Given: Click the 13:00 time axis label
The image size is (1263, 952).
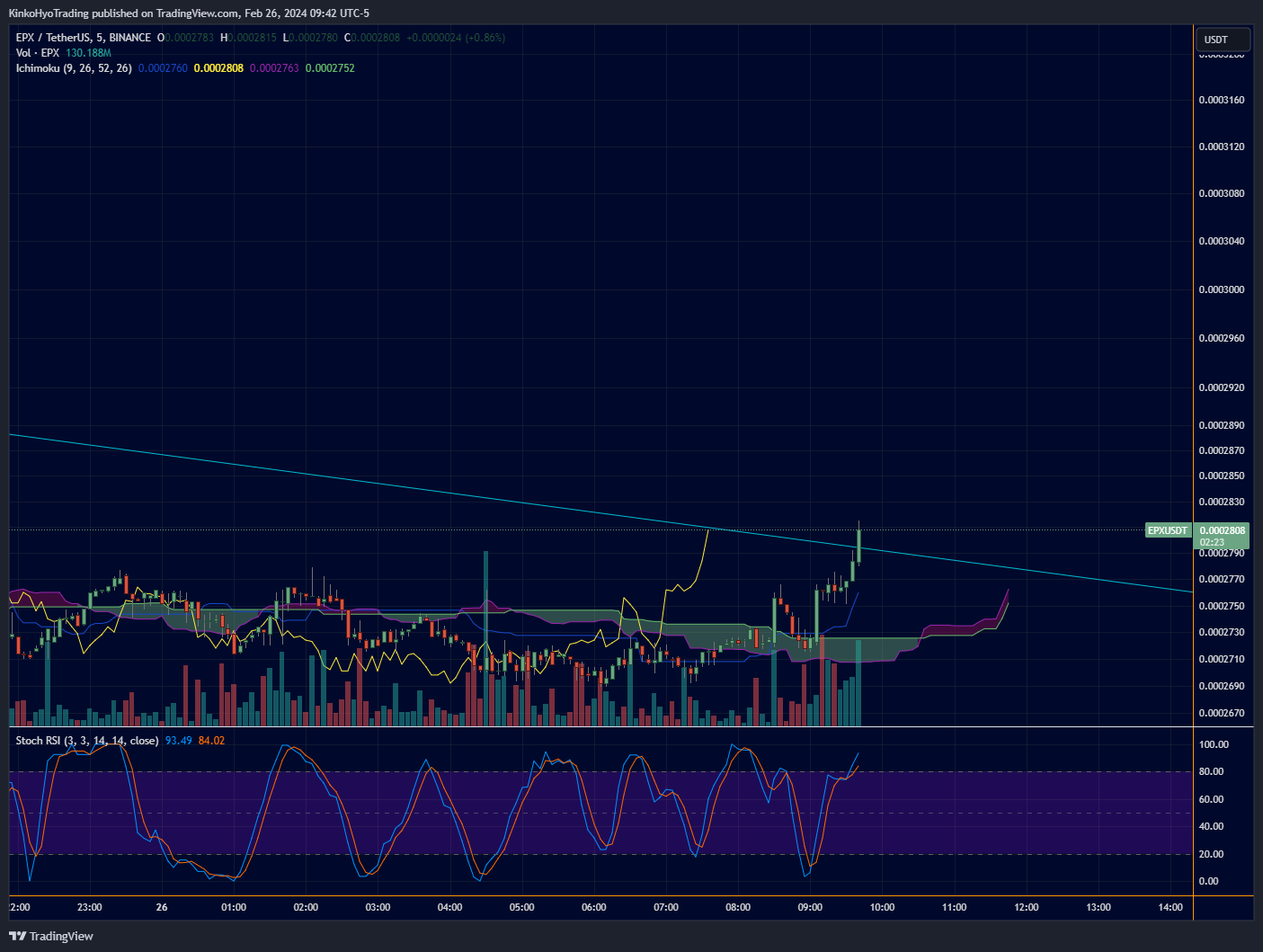Looking at the screenshot, I should [1098, 907].
